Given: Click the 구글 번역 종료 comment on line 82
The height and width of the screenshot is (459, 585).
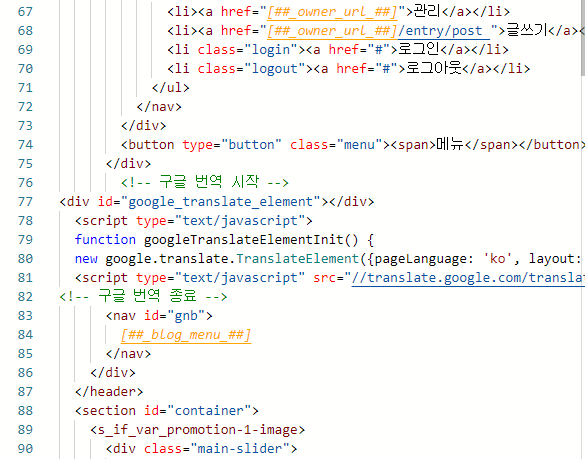Looking at the screenshot, I should click(144, 296).
